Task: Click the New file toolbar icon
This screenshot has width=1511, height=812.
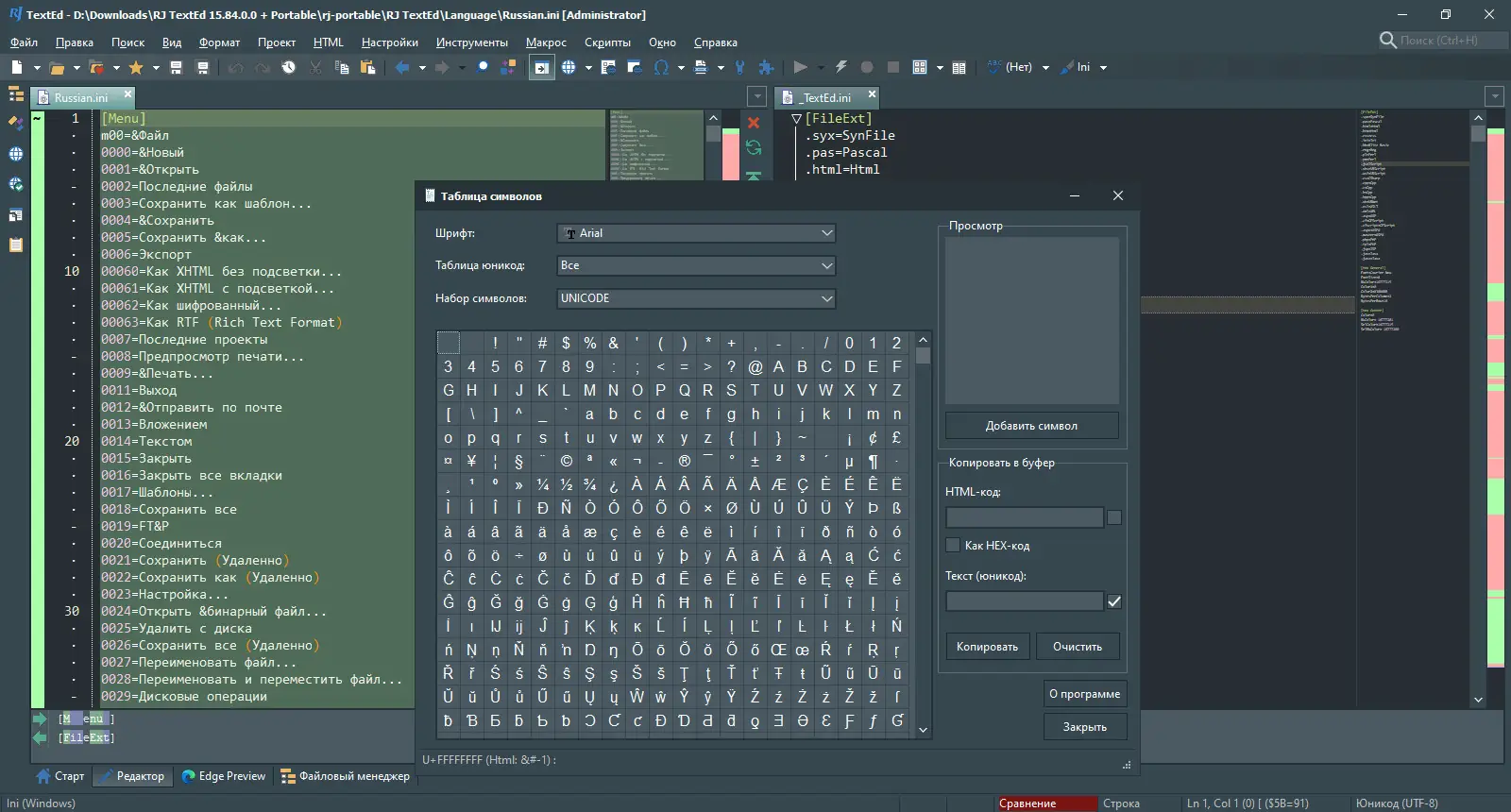Action: pos(17,67)
